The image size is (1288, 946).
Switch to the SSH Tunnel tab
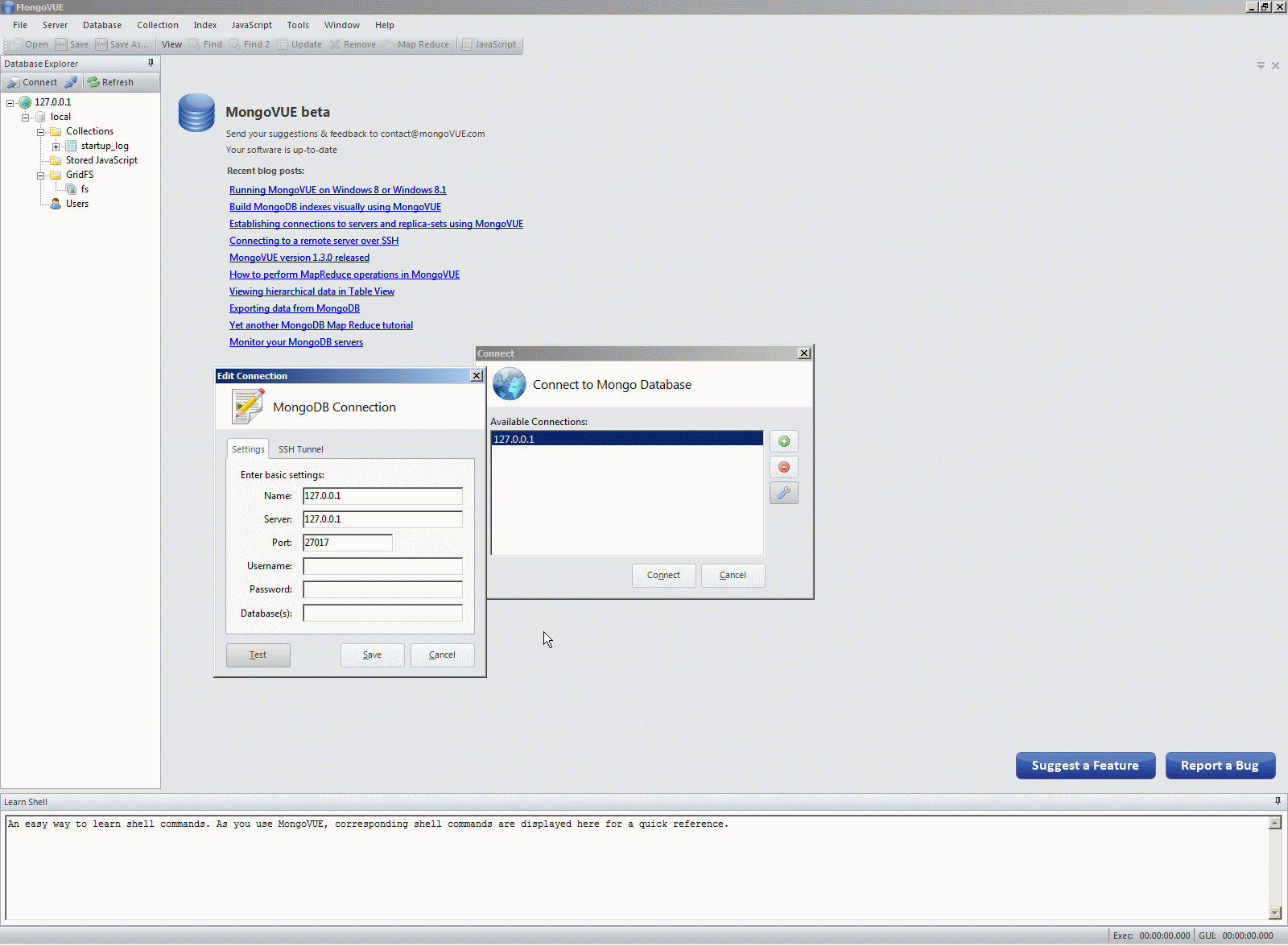coord(301,449)
